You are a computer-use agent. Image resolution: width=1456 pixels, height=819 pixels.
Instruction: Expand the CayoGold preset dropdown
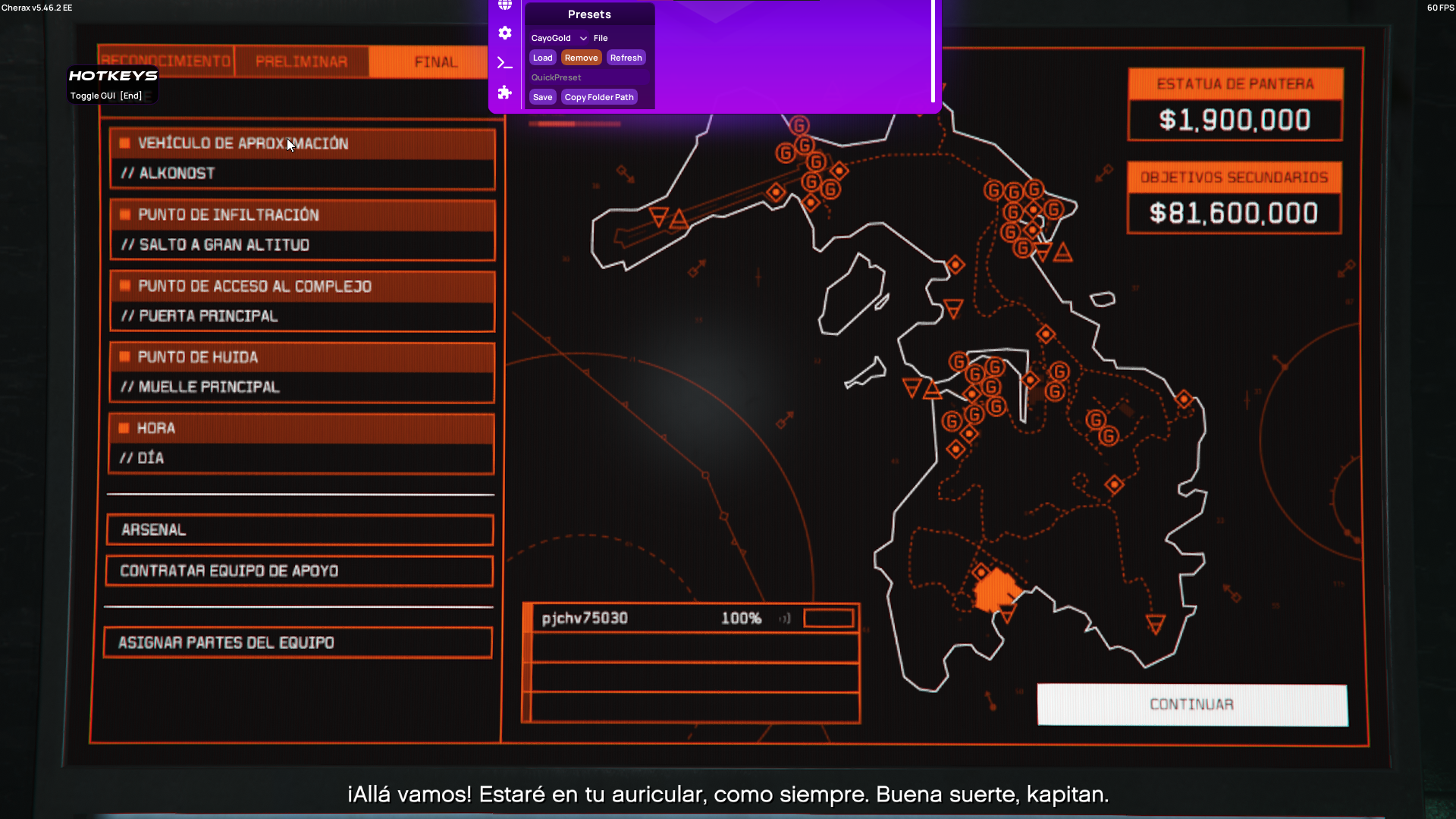(x=559, y=38)
